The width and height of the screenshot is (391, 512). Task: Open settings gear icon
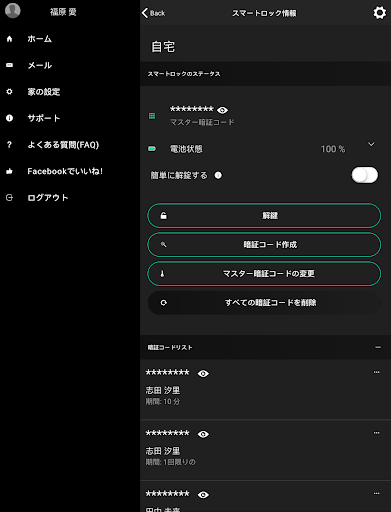click(x=379, y=13)
